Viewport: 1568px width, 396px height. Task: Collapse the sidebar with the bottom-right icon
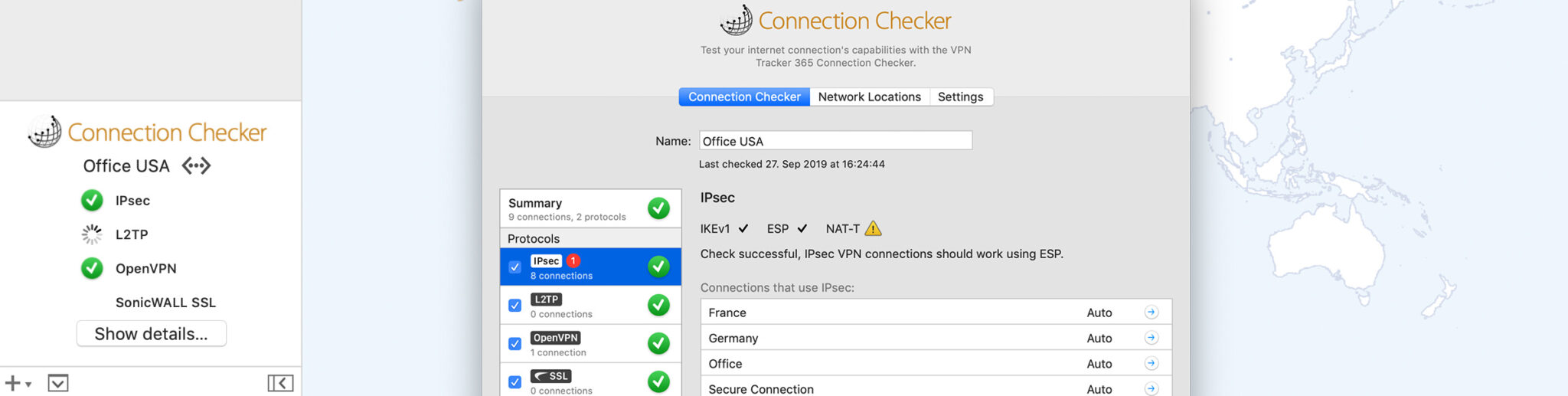[280, 383]
